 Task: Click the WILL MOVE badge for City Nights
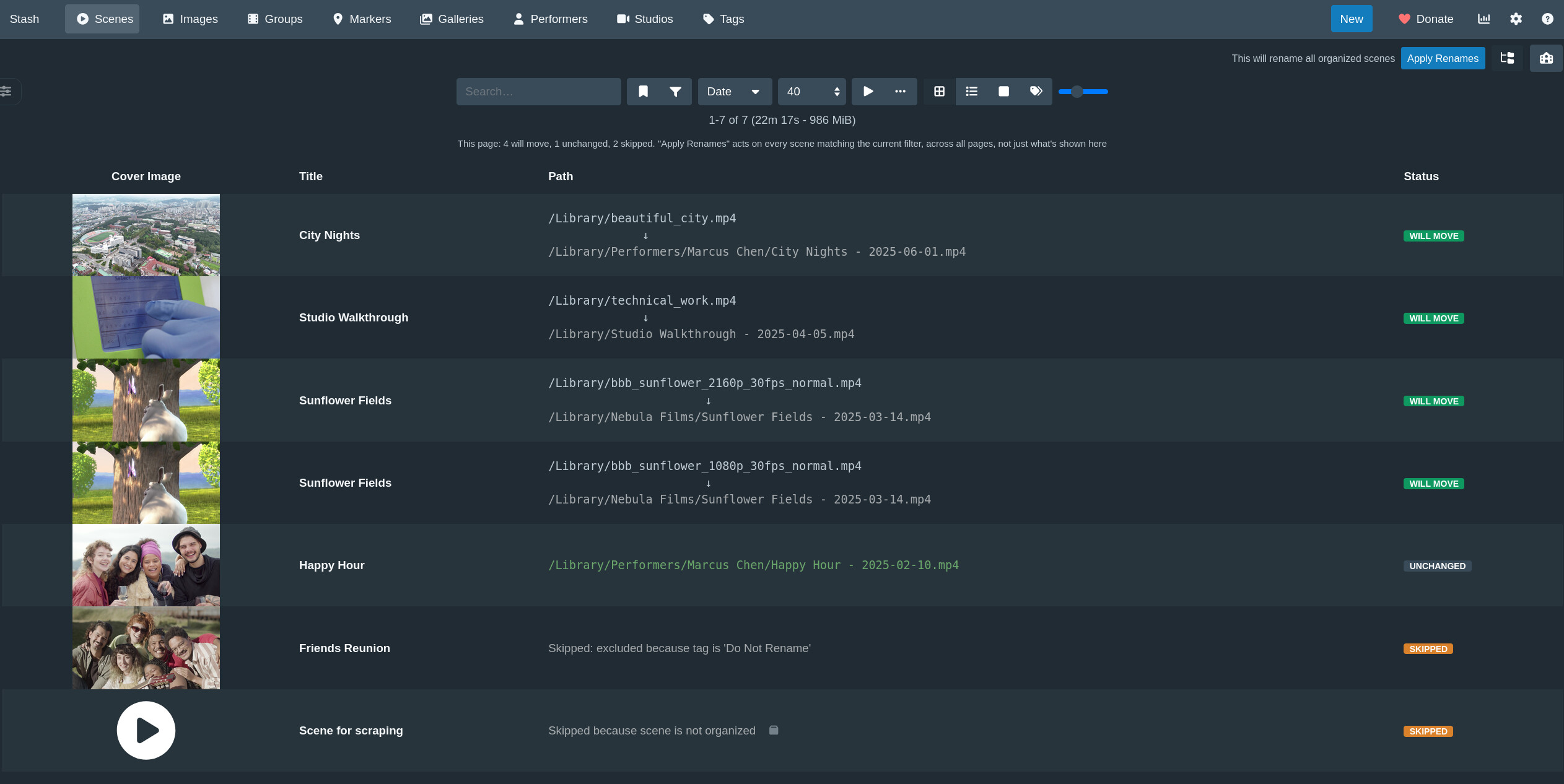(1433, 236)
